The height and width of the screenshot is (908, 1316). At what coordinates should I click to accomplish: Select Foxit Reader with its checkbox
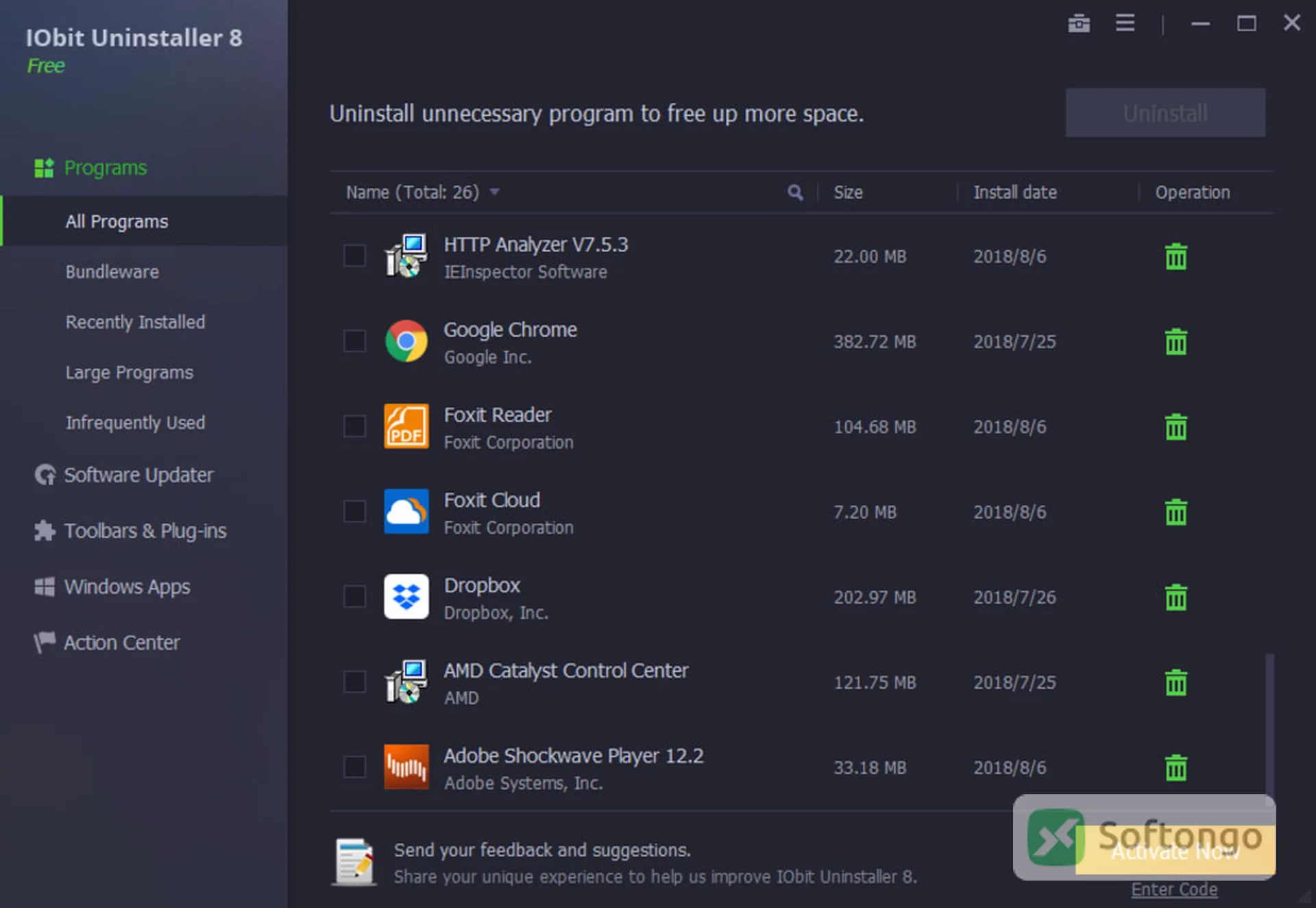(x=354, y=426)
